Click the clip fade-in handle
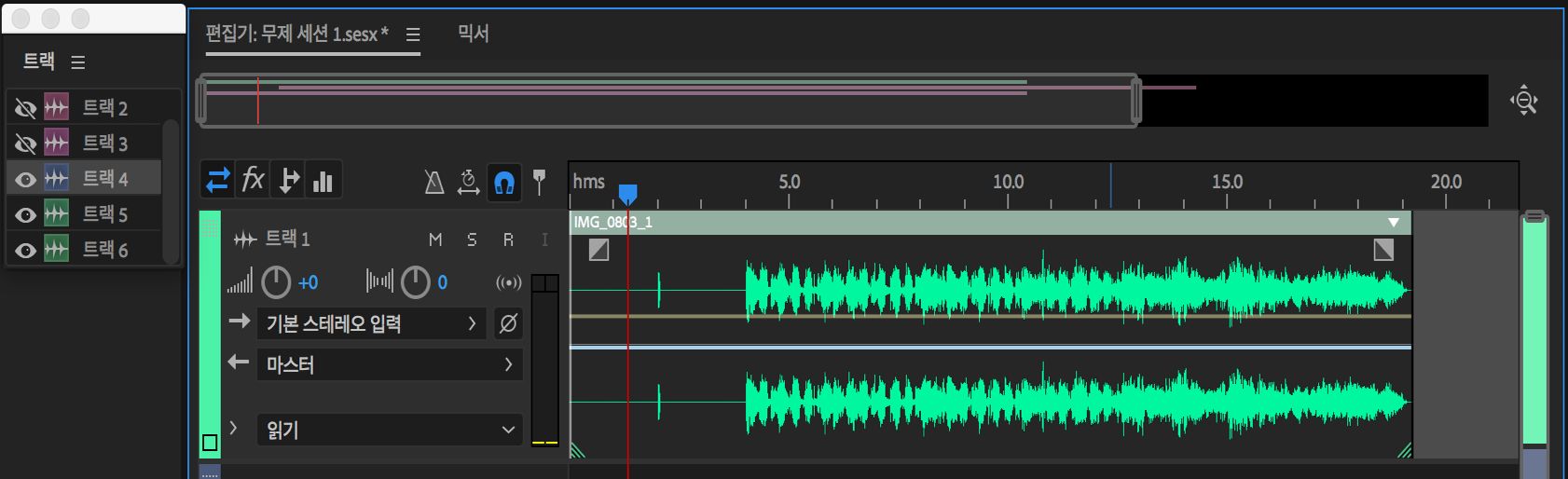1568x479 pixels. click(x=598, y=249)
